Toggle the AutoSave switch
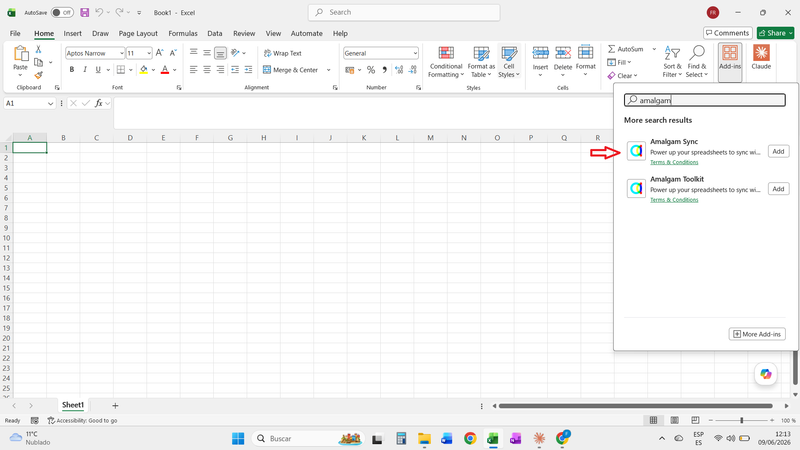 coord(62,12)
